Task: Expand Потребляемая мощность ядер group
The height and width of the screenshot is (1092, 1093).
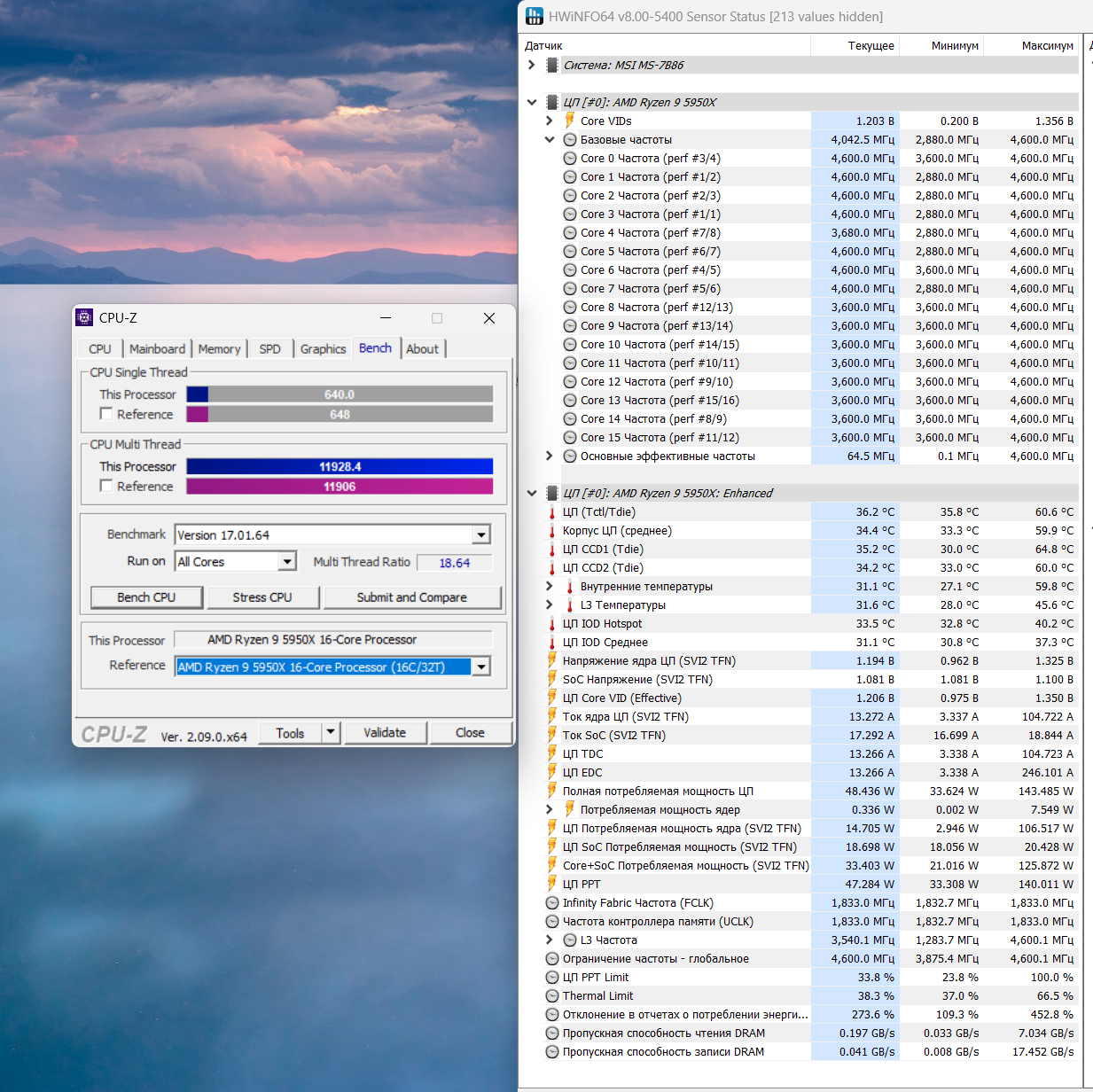Action: point(549,809)
